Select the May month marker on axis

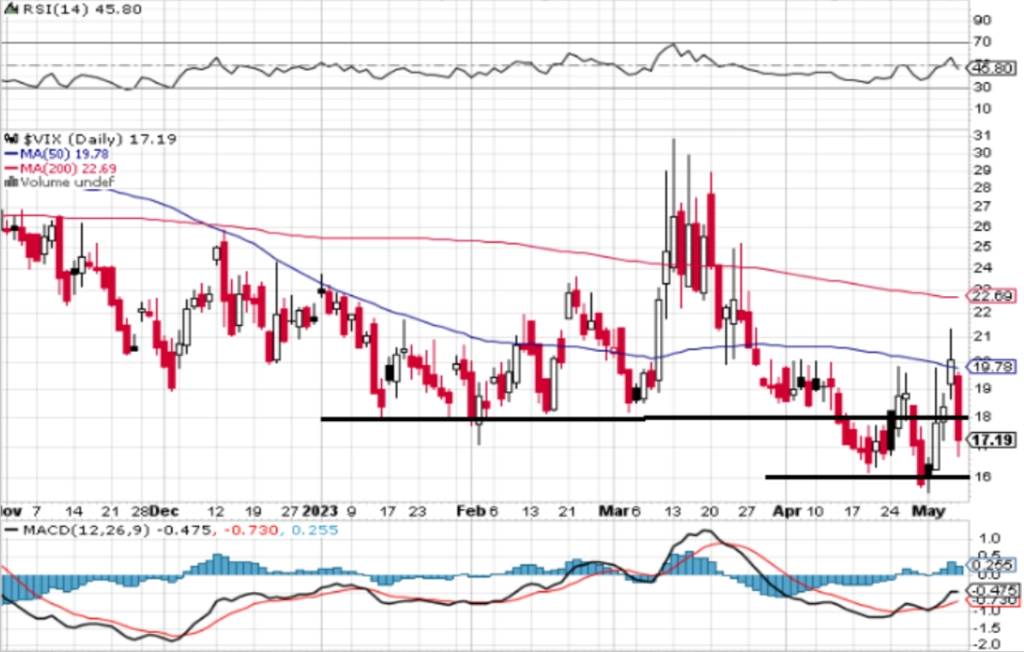pos(929,511)
